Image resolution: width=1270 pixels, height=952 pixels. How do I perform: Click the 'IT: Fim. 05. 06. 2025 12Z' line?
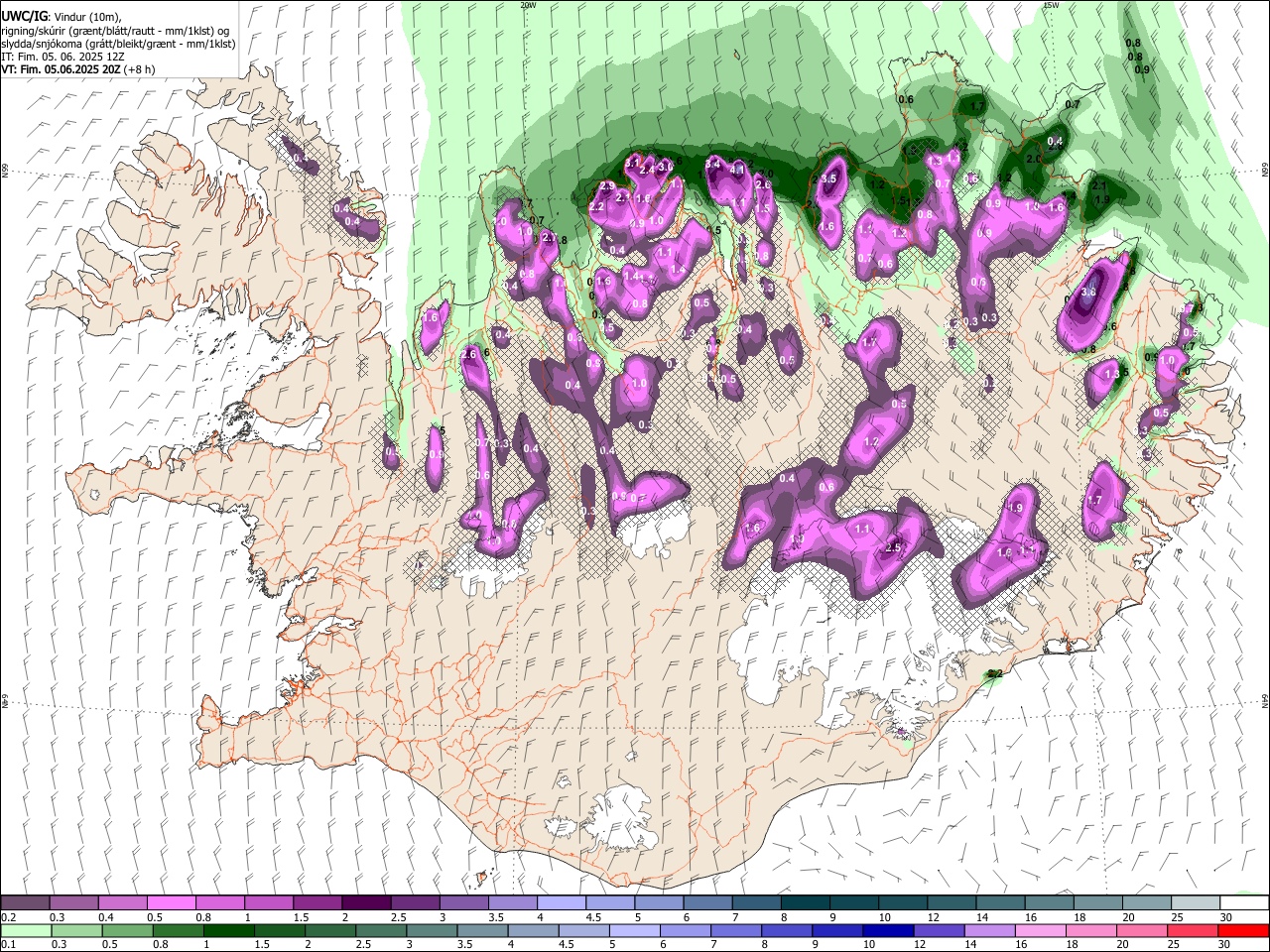(x=63, y=57)
